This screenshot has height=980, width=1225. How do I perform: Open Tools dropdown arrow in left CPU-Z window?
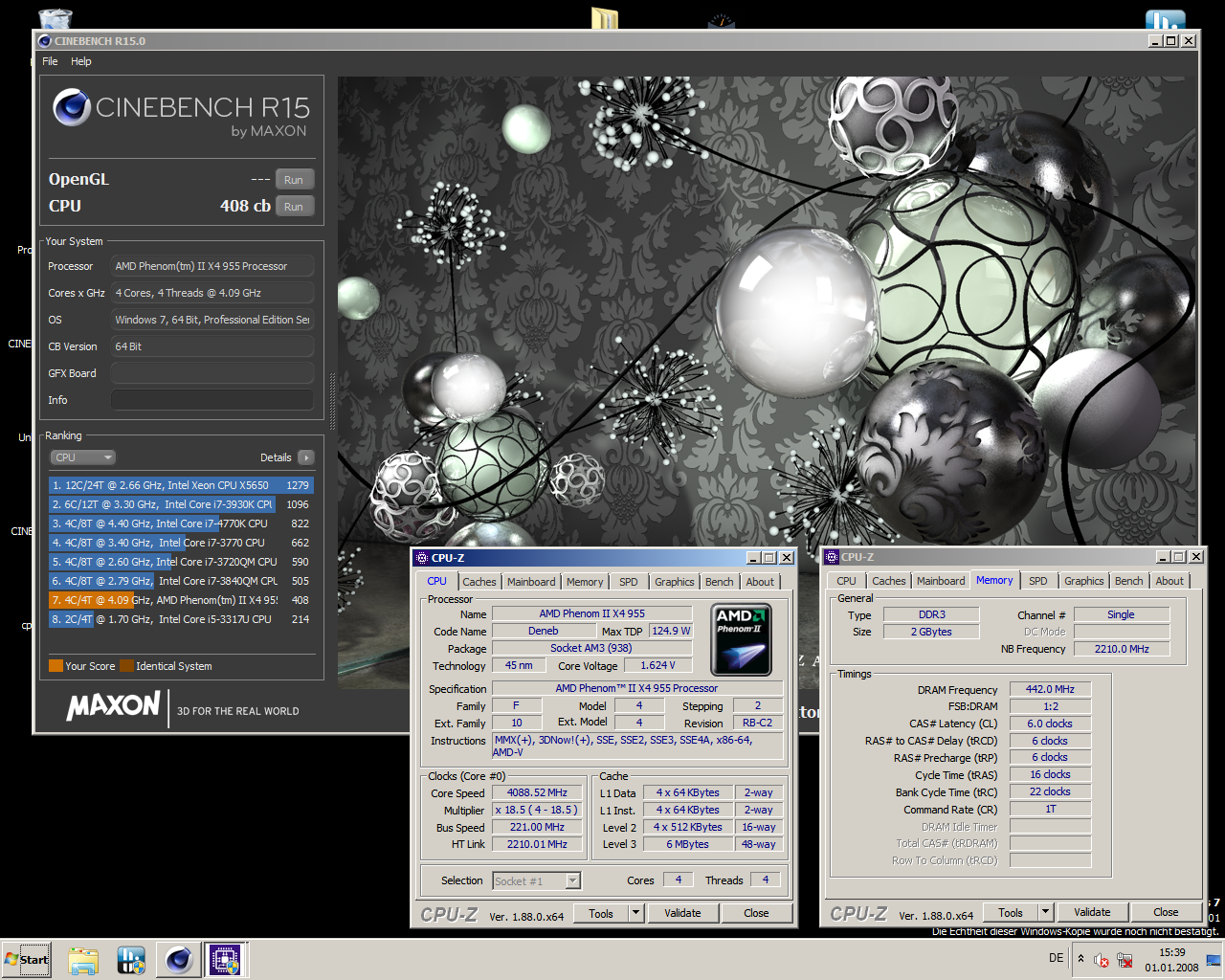pyautogui.click(x=635, y=913)
